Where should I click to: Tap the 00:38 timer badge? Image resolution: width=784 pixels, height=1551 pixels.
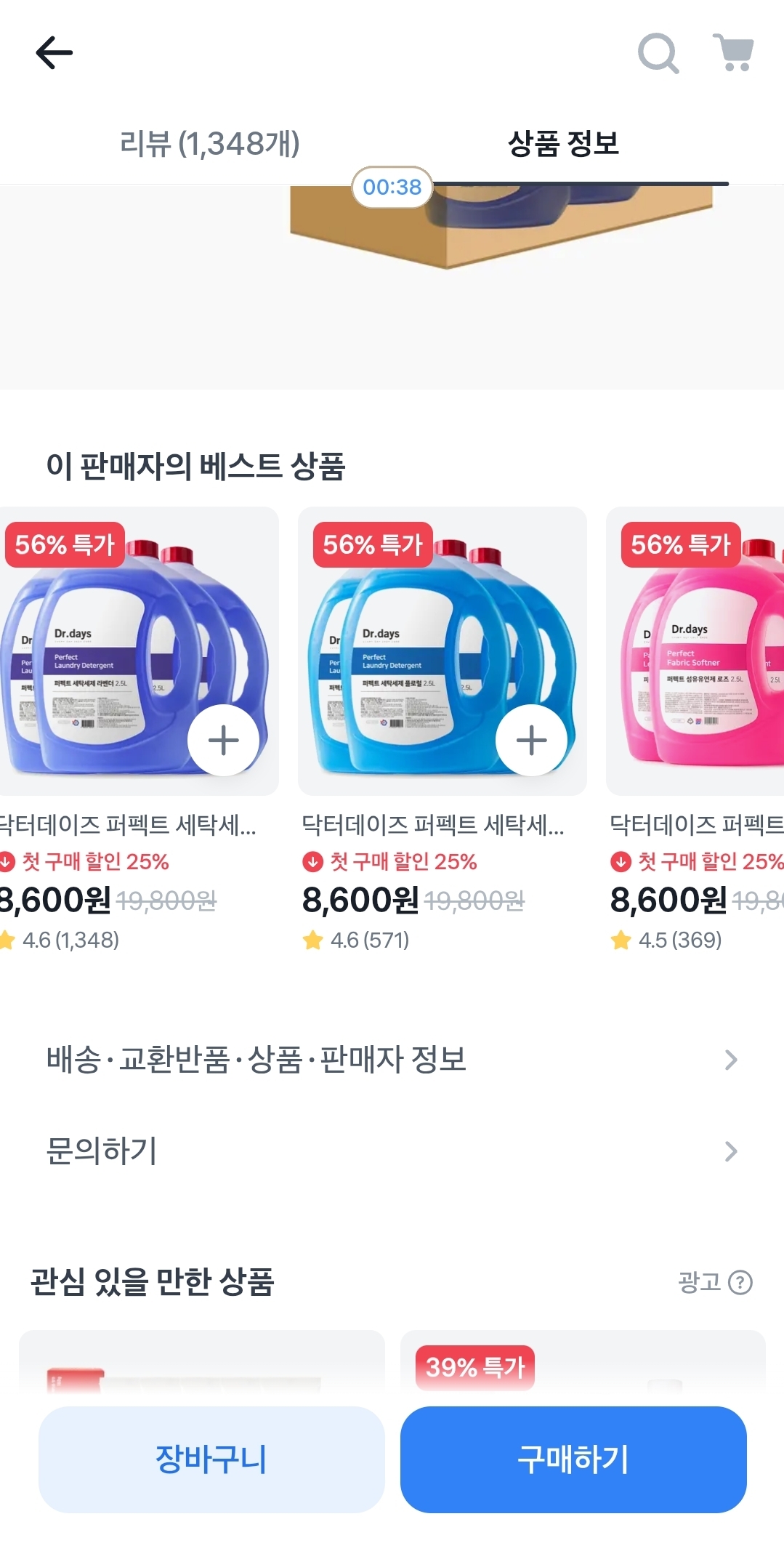tap(392, 188)
